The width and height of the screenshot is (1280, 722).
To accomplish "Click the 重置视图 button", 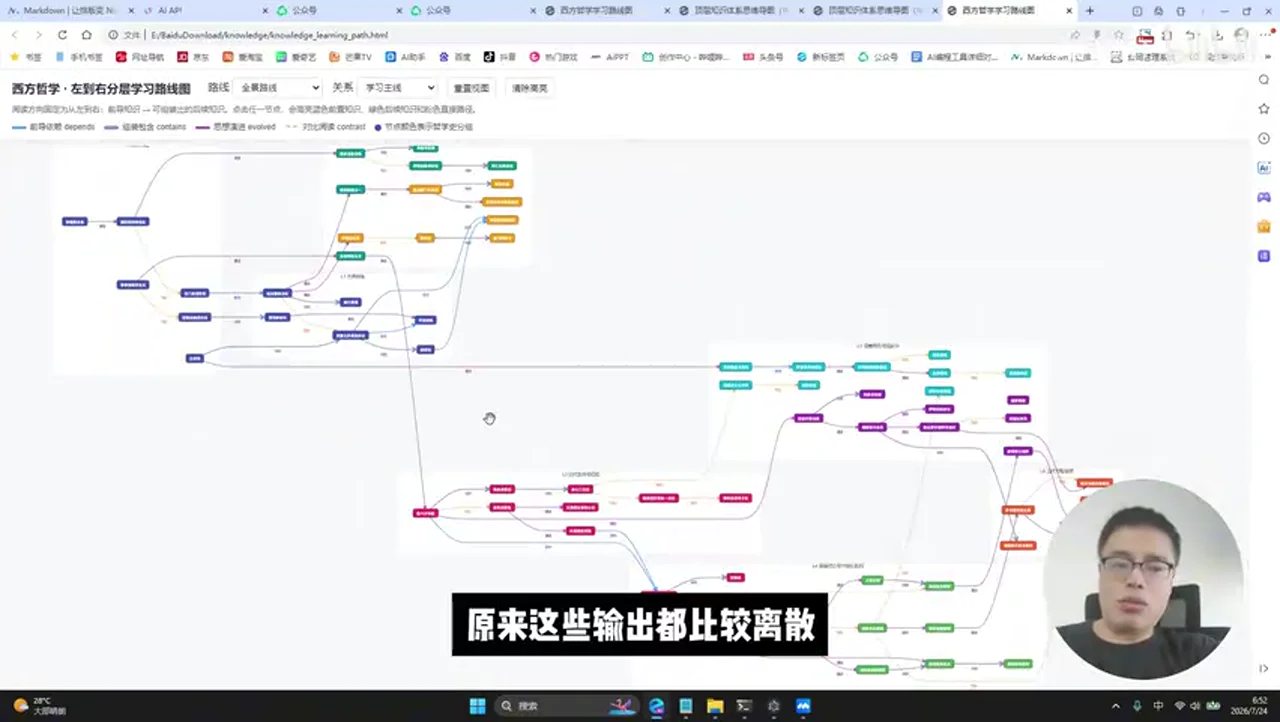I will click(472, 88).
